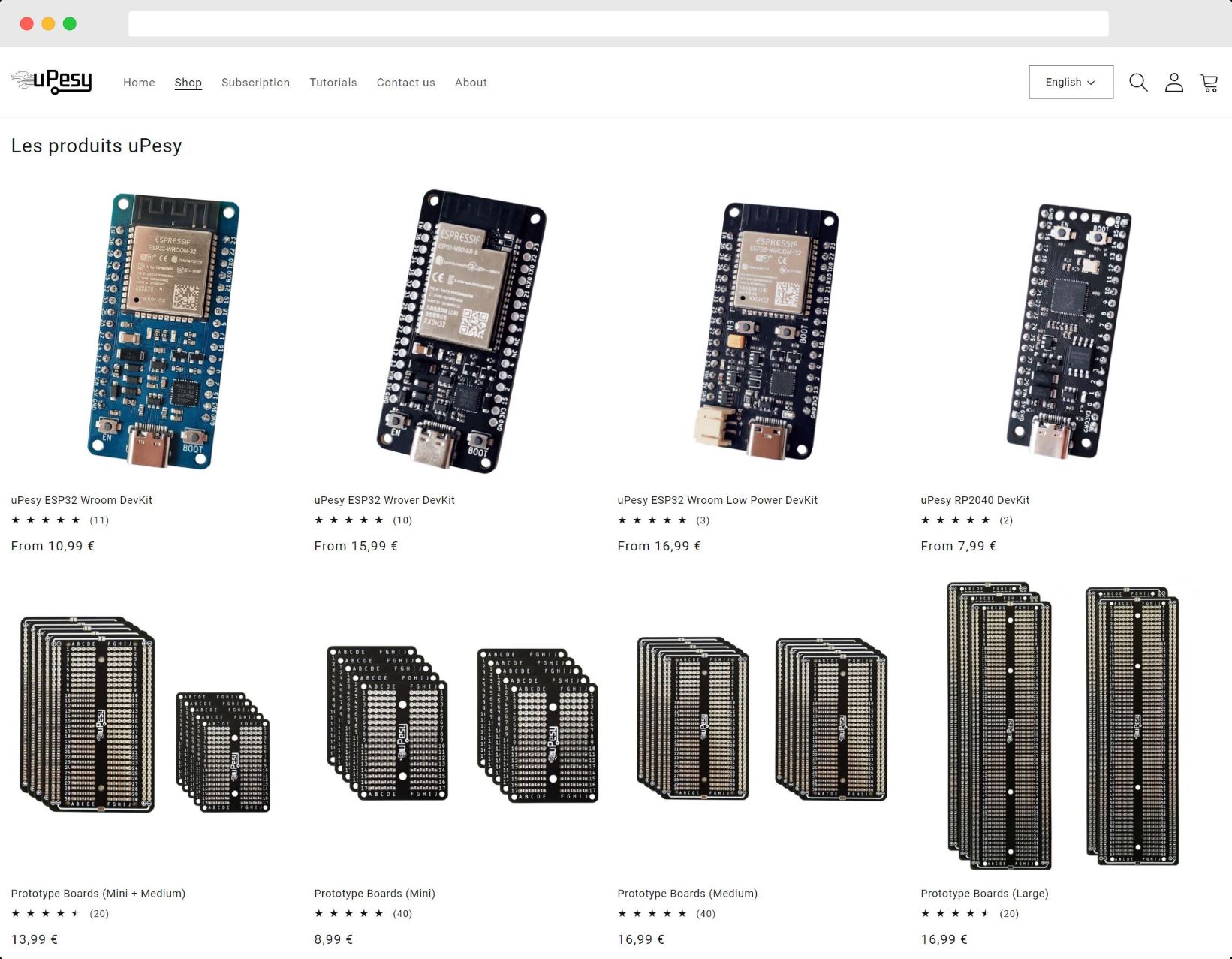Click the star rating of Wroom Low Power DevKit
The height and width of the screenshot is (959, 1232).
click(652, 520)
